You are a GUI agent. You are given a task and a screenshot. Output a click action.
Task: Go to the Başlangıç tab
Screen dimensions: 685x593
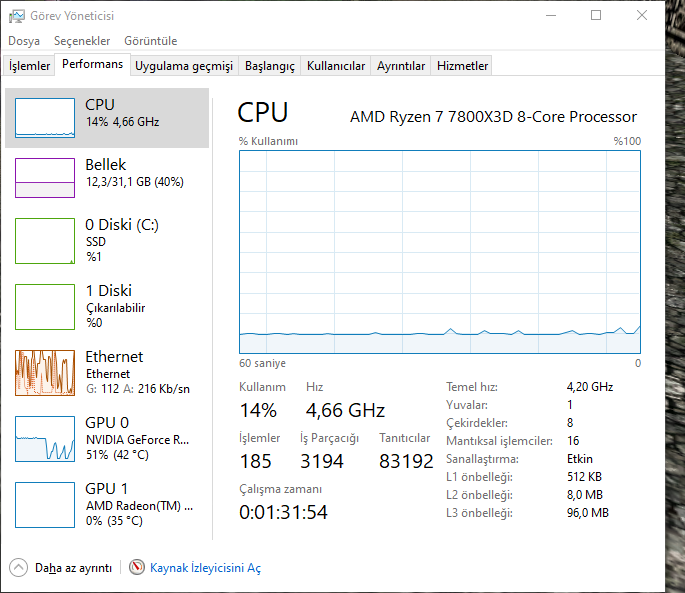pyautogui.click(x=270, y=66)
